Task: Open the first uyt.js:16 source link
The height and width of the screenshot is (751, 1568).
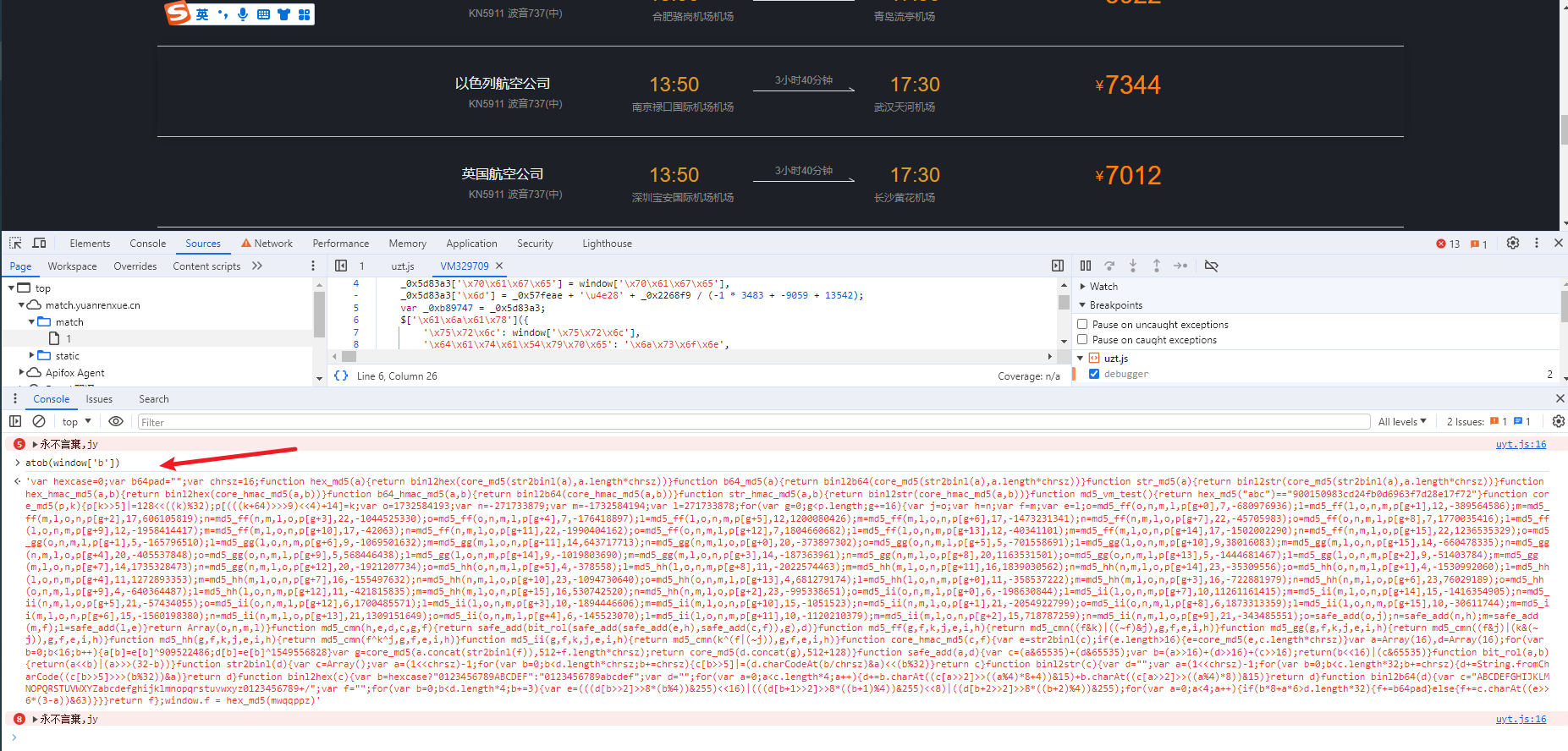Action: point(1521,444)
